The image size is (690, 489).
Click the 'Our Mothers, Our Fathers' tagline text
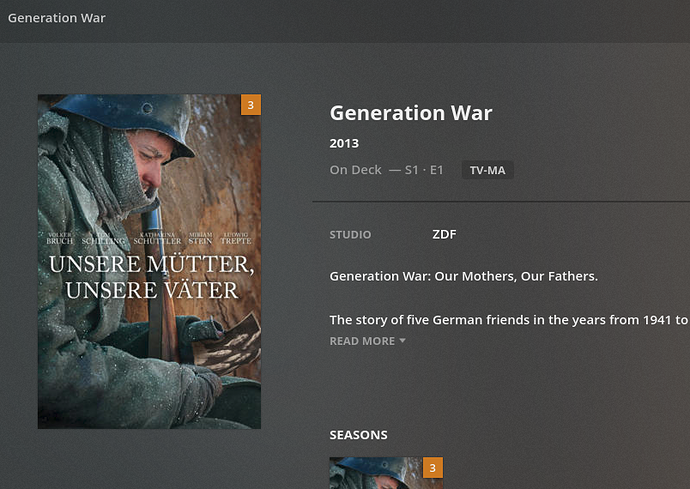pyautogui.click(x=463, y=276)
